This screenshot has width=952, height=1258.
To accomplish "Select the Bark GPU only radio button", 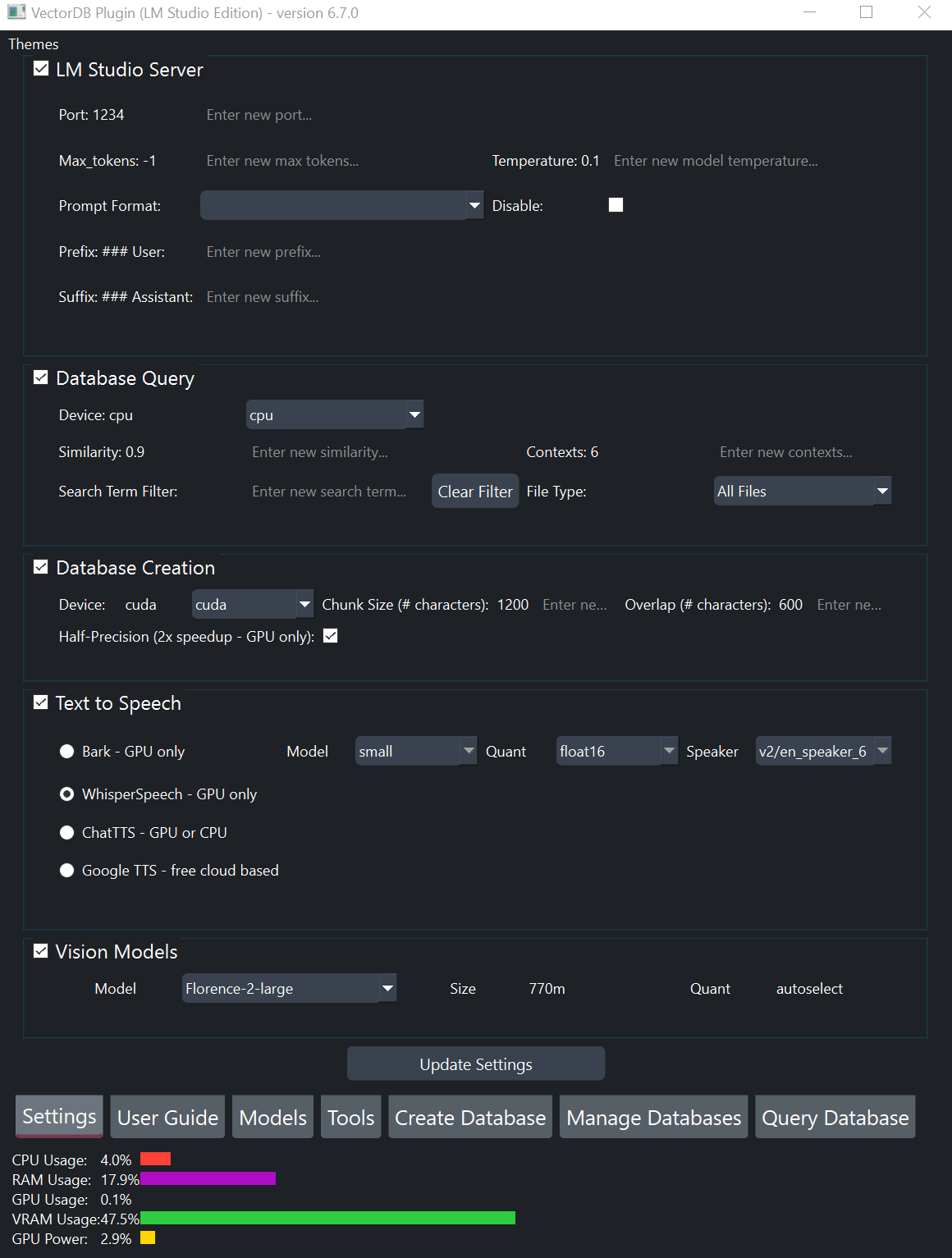I will click(66, 751).
